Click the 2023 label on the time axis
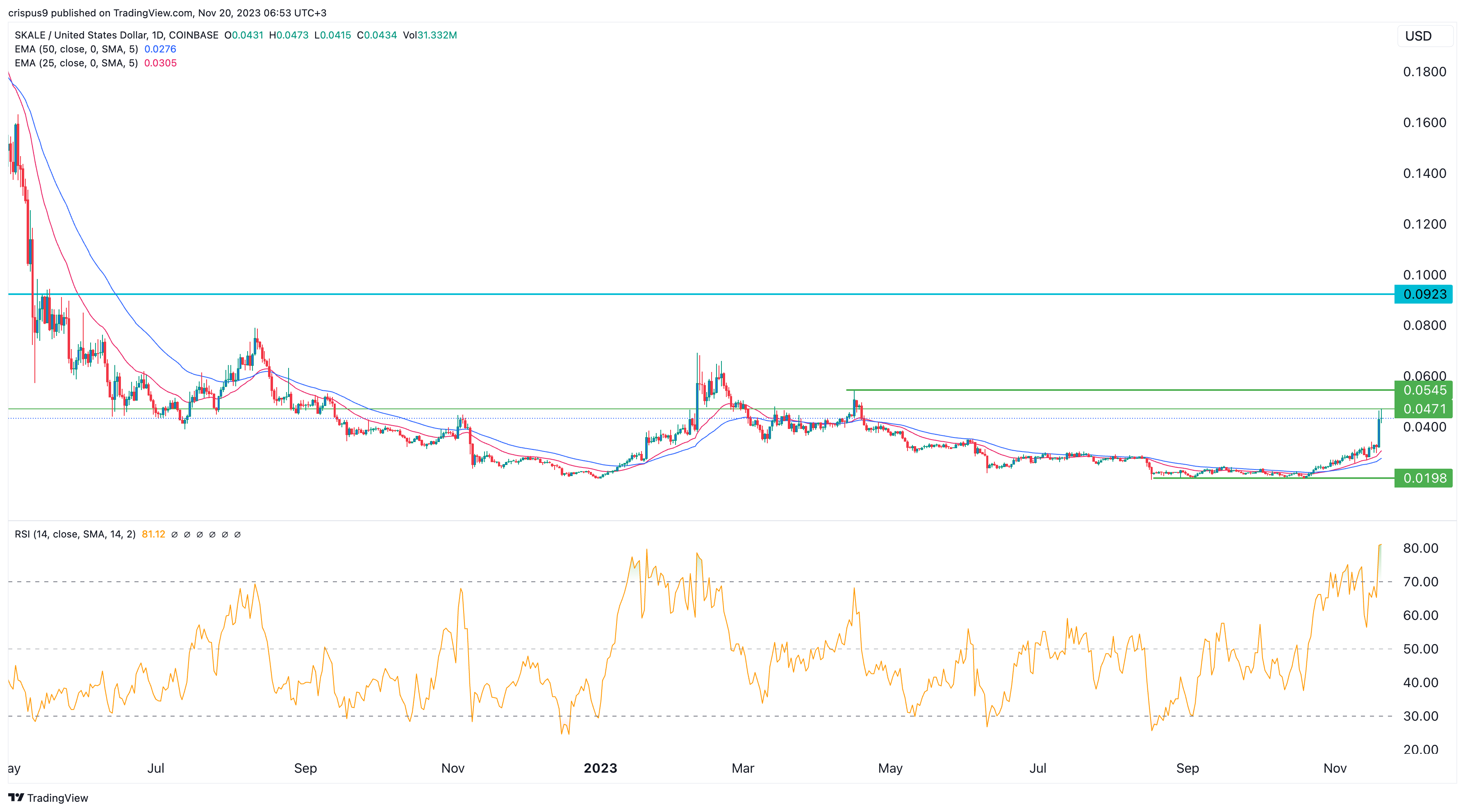This screenshot has width=1465, height=812. pyautogui.click(x=601, y=768)
